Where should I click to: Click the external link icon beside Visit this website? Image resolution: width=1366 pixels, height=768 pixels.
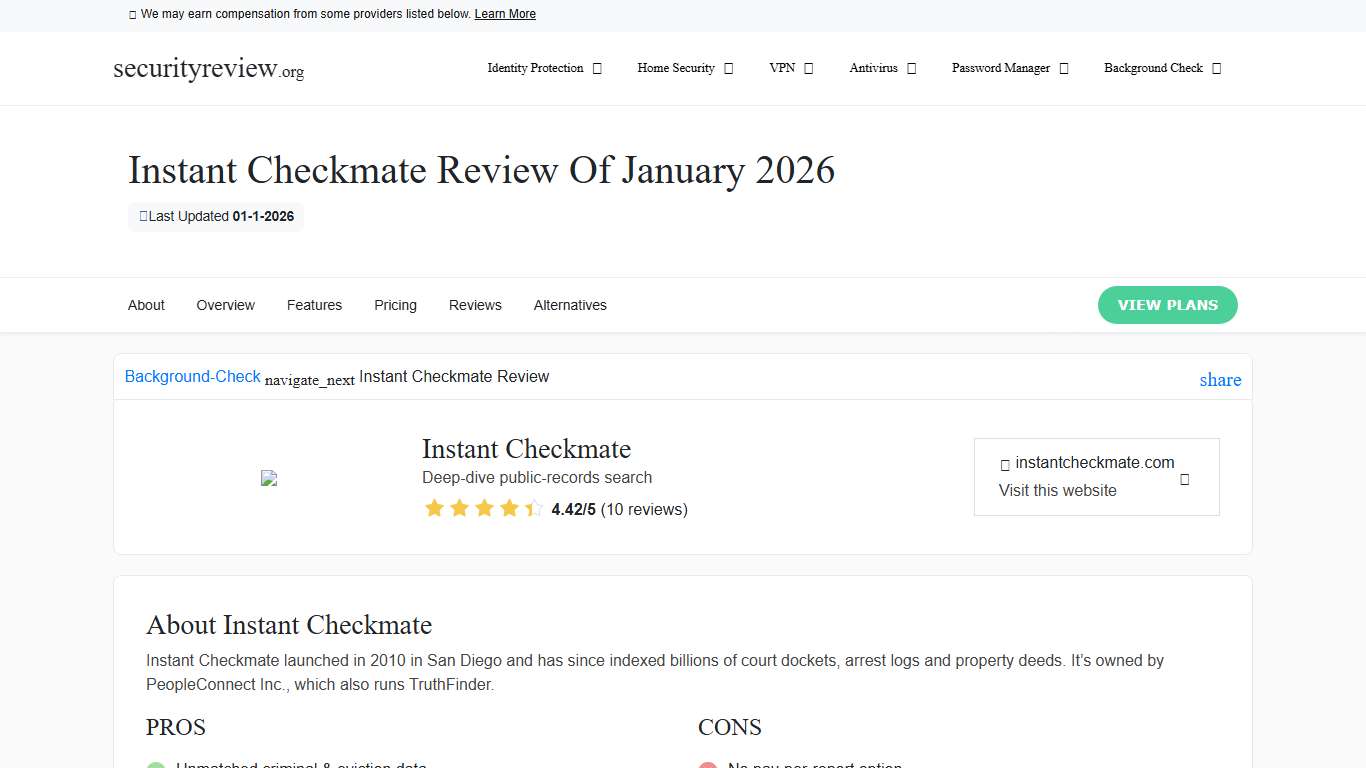(x=1184, y=479)
